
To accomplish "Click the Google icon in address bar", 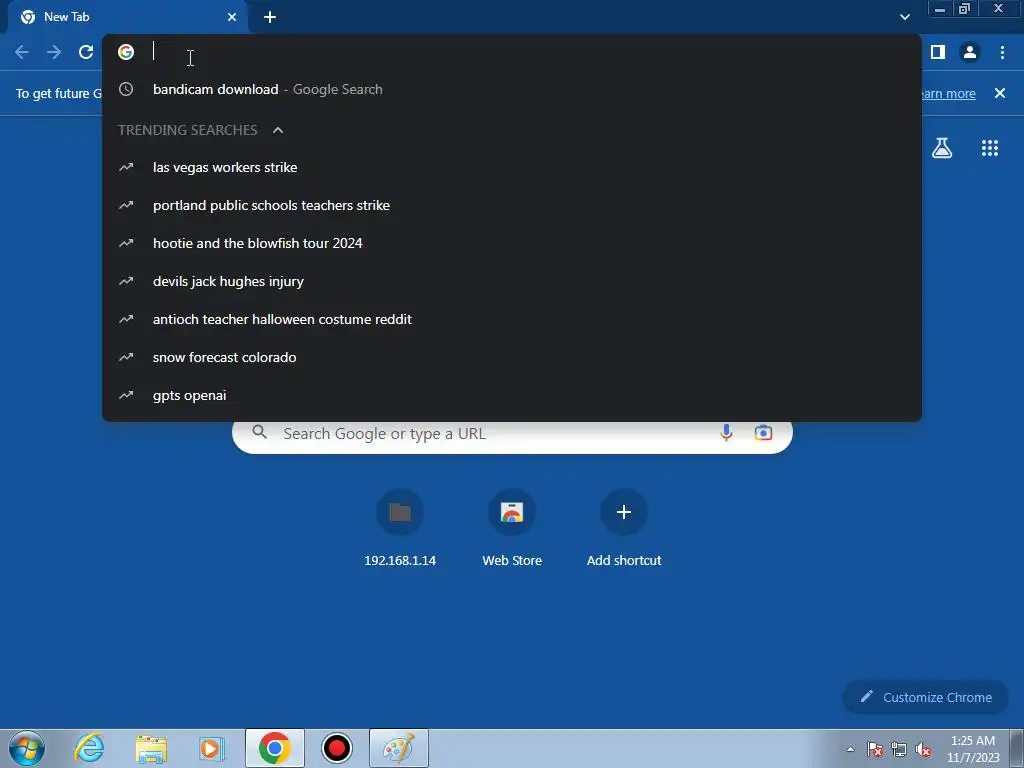I will pos(126,52).
